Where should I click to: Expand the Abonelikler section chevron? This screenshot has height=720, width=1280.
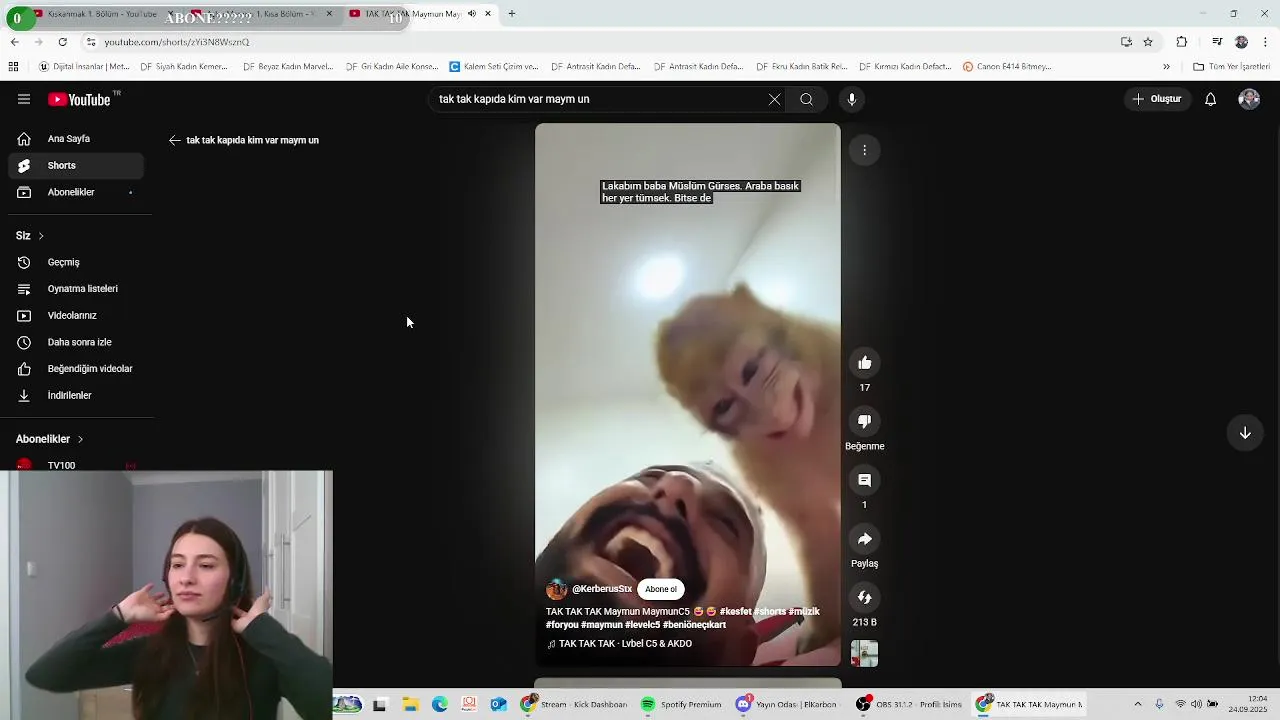click(80, 439)
